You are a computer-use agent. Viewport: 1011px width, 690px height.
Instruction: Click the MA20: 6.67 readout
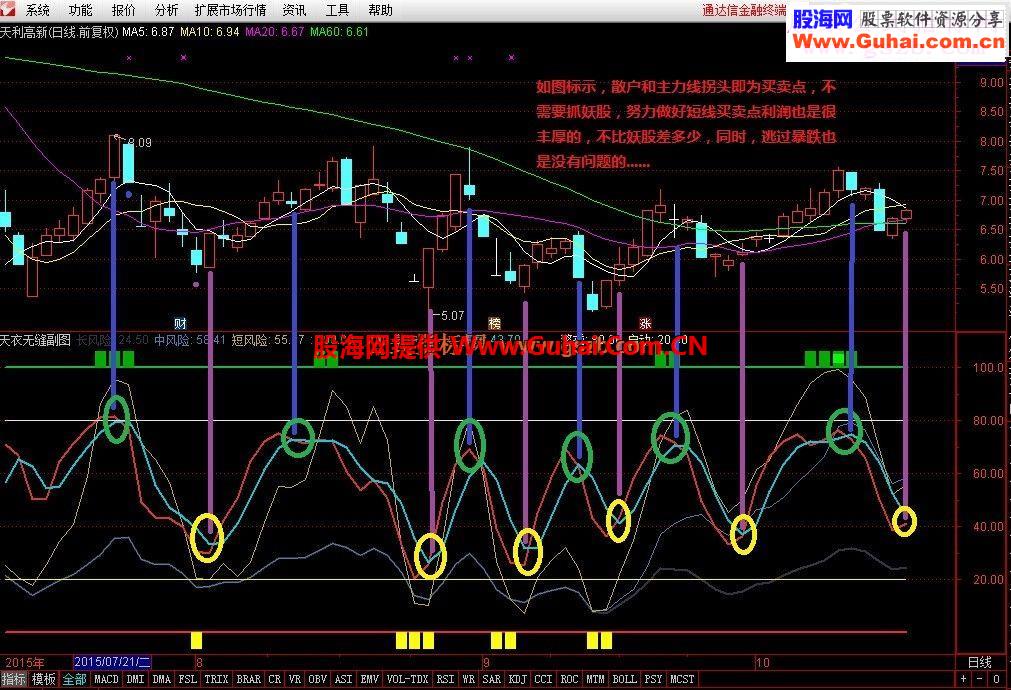[x=274, y=32]
